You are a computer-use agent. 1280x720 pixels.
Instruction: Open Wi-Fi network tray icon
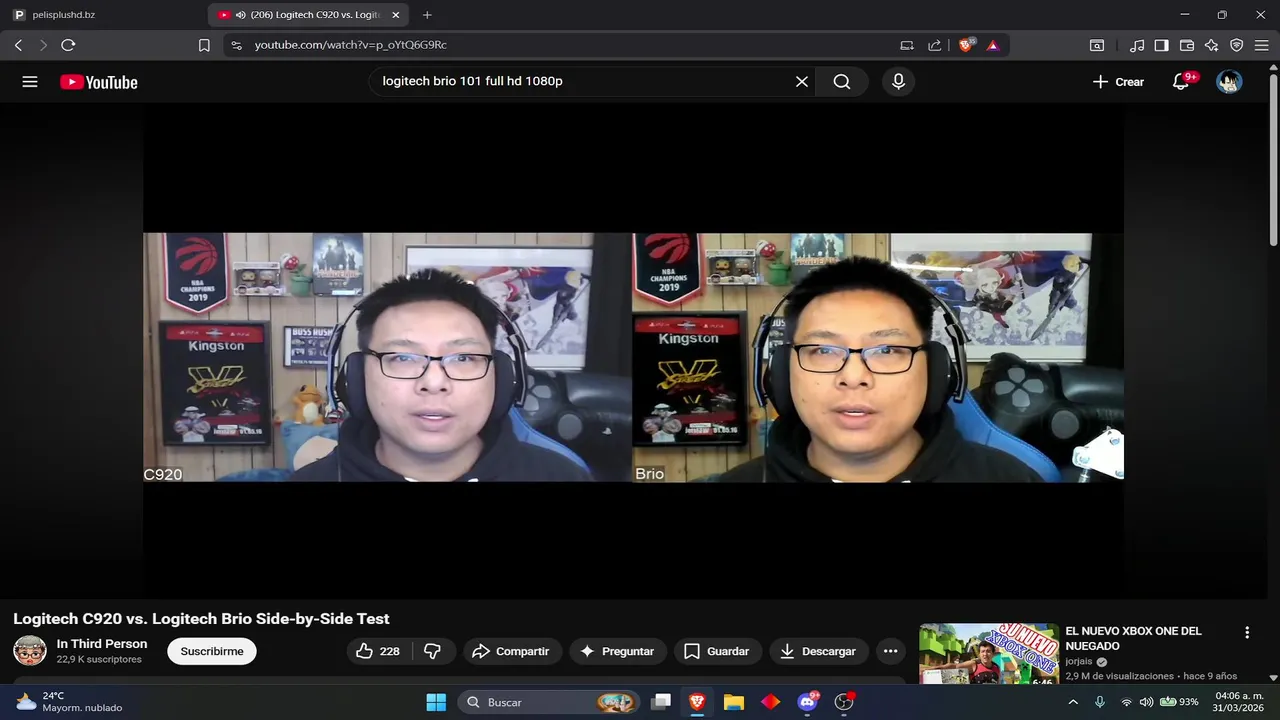(x=1126, y=702)
